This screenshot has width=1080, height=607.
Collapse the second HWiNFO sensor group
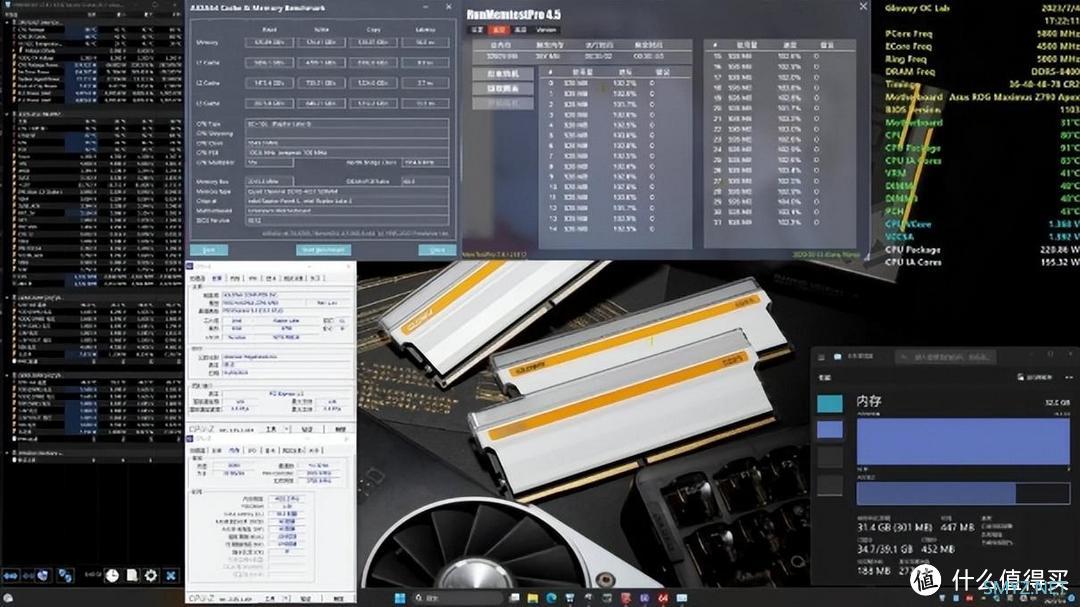point(7,114)
